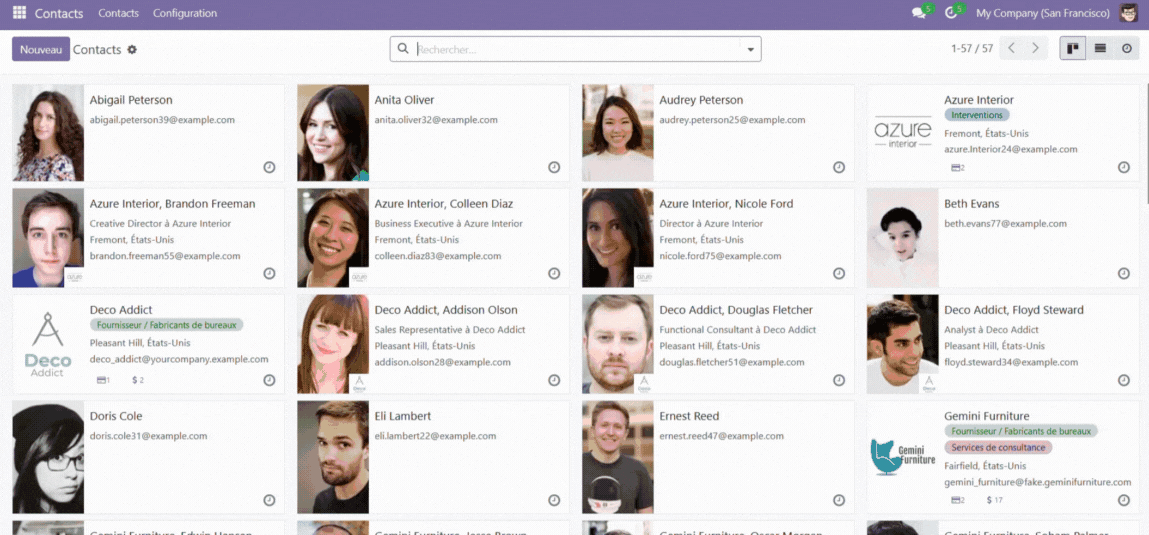Open the Configuration menu
The image size is (1149, 535).
click(x=185, y=13)
